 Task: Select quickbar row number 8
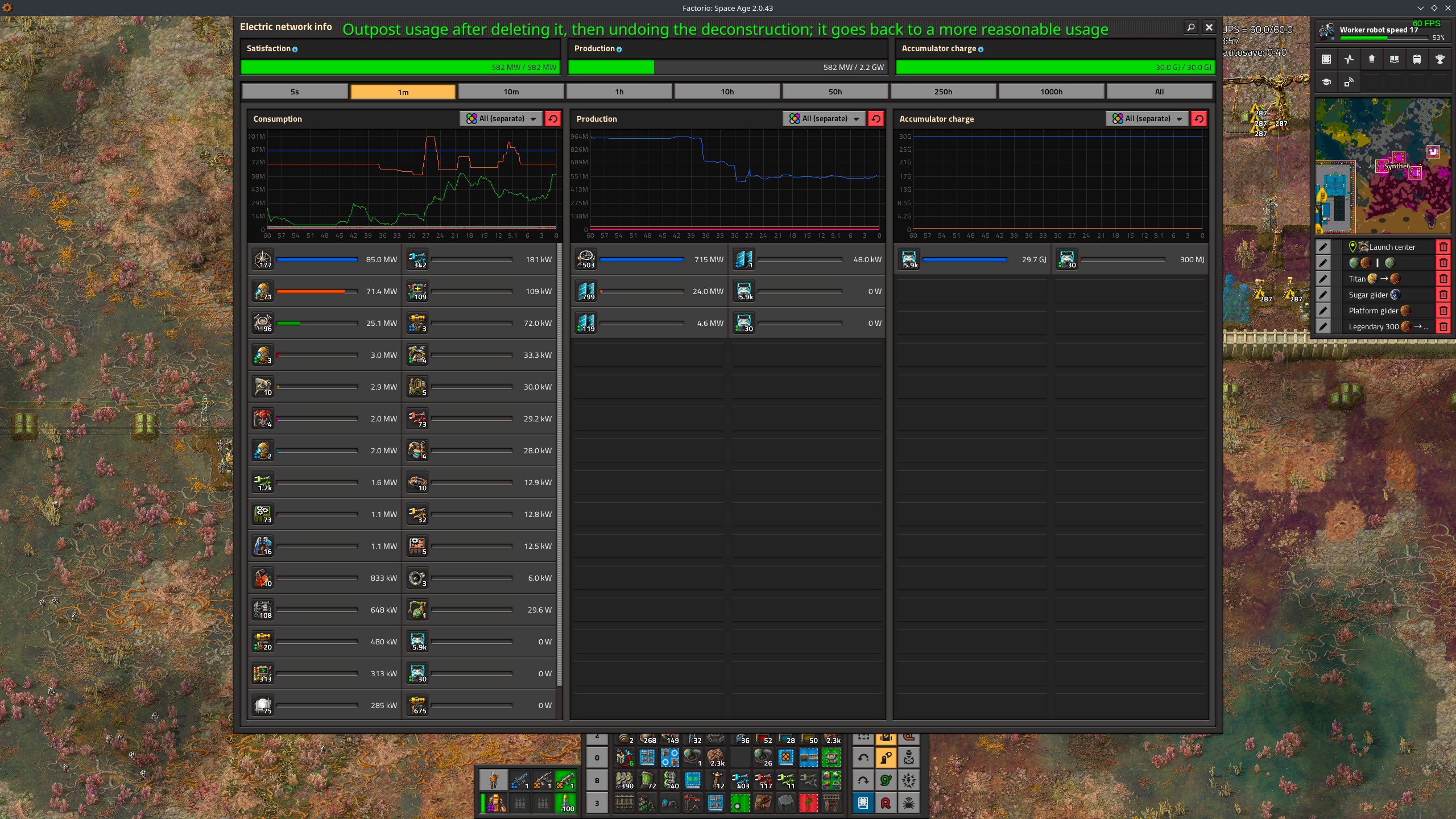tap(597, 780)
